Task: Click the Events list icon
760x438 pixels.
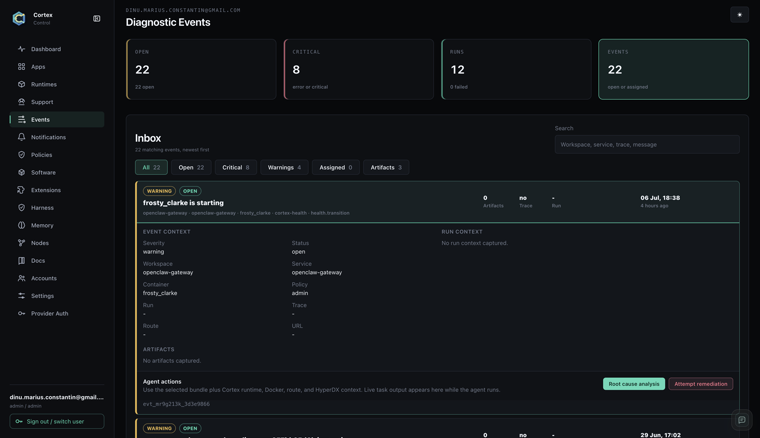Action: [x=21, y=120]
